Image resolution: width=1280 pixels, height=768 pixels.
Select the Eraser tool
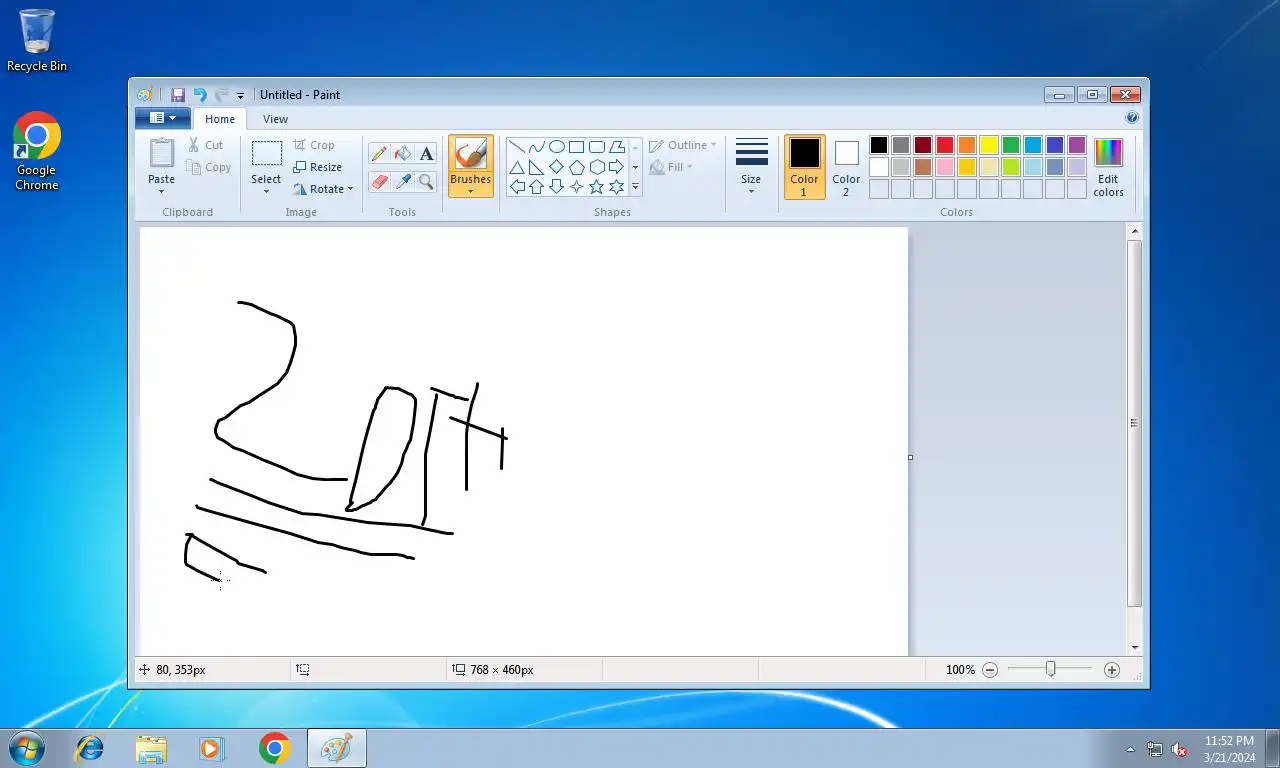379,181
